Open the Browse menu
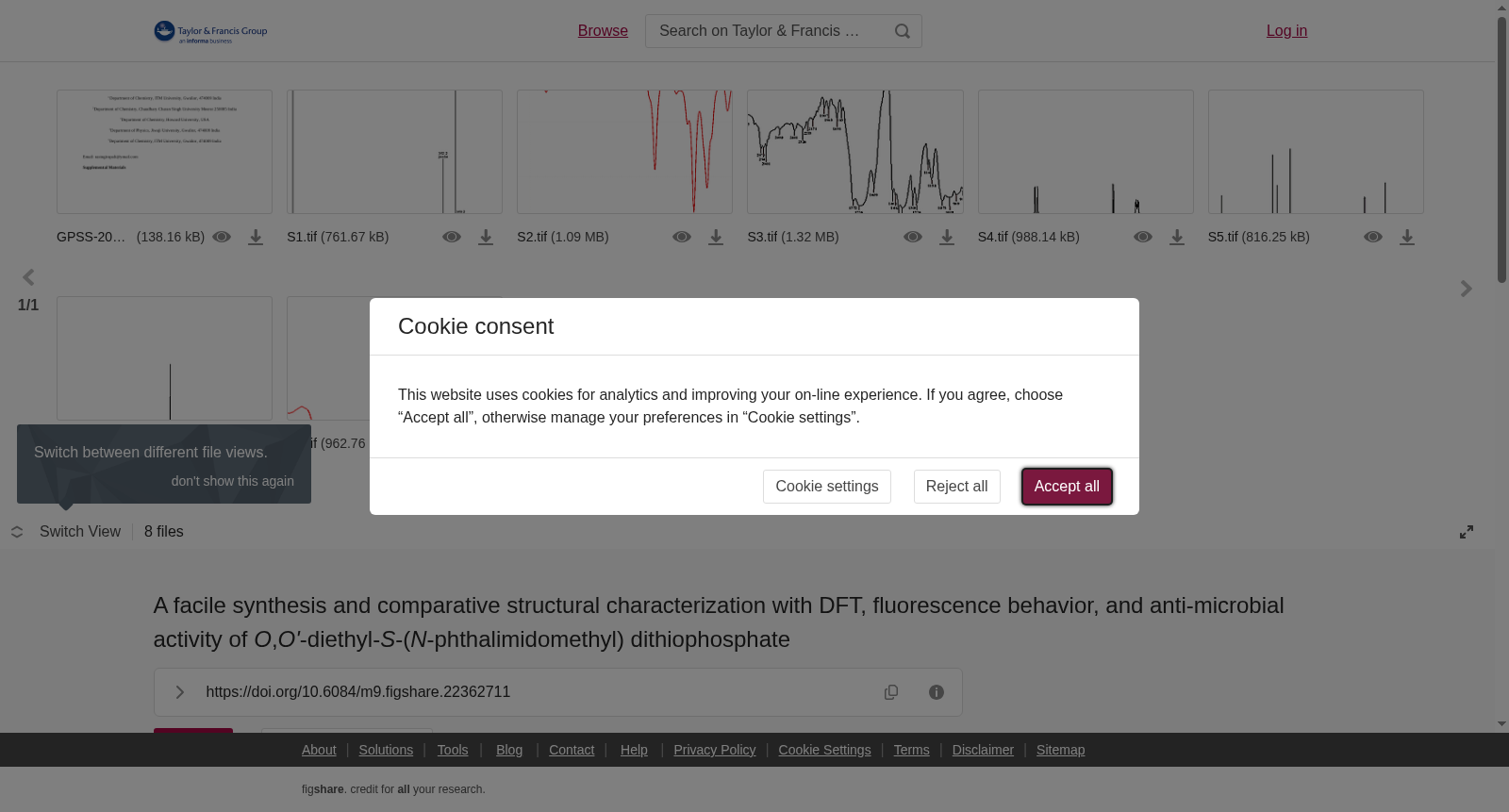 [603, 31]
